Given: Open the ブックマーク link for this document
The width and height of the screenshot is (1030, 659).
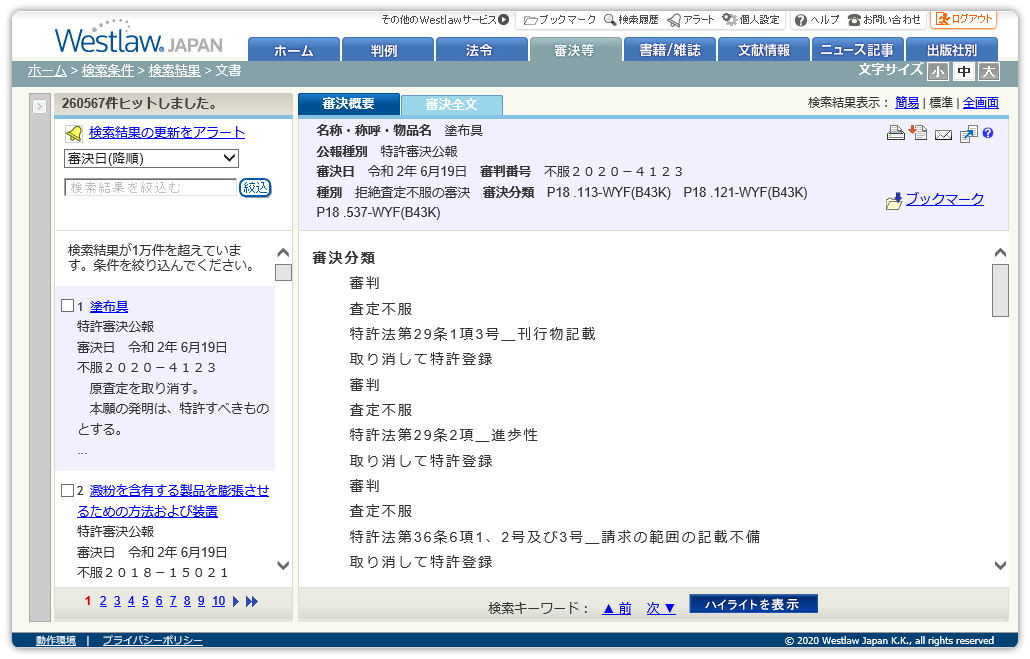Looking at the screenshot, I should coord(941,200).
